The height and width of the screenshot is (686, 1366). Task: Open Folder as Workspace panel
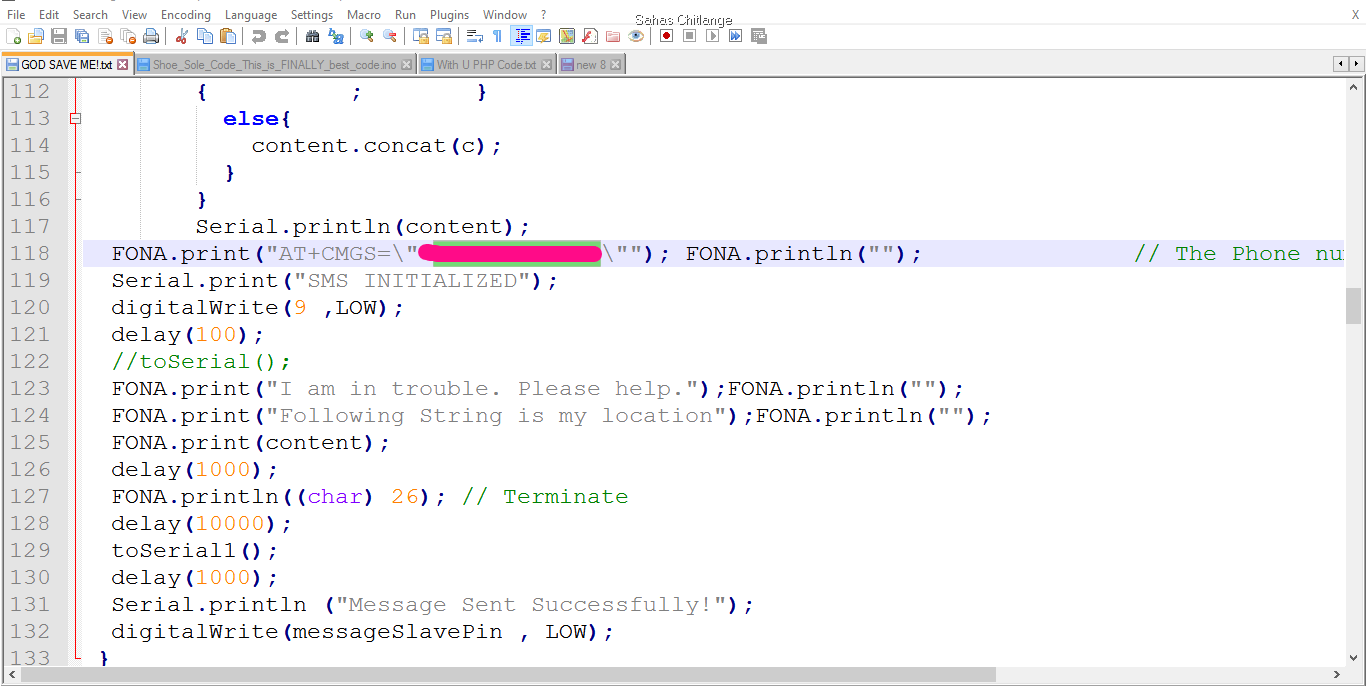pos(613,36)
